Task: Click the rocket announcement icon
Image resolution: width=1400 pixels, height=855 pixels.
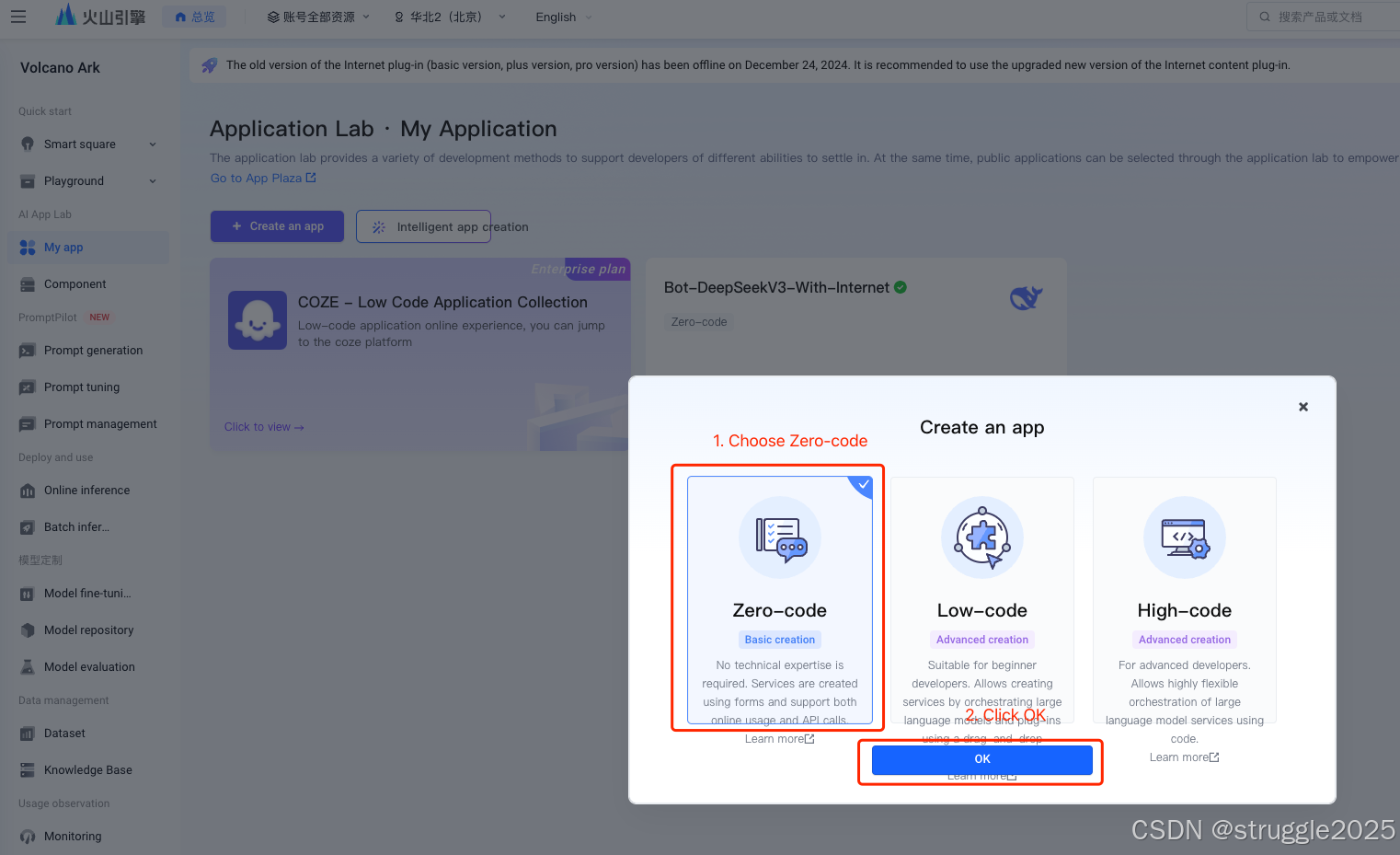Action: (x=210, y=65)
